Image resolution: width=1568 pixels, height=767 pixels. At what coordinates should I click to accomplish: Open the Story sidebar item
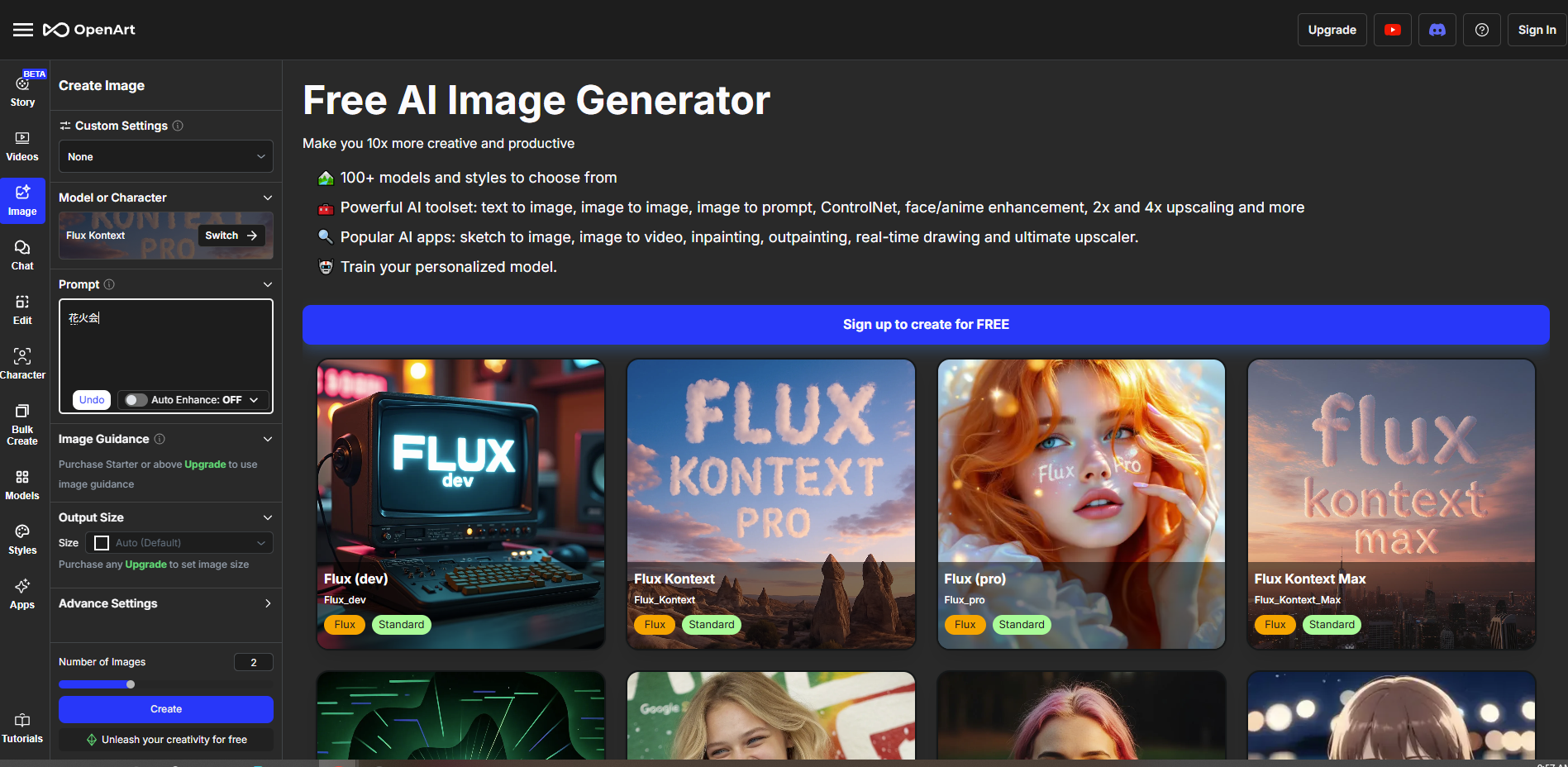click(x=22, y=89)
